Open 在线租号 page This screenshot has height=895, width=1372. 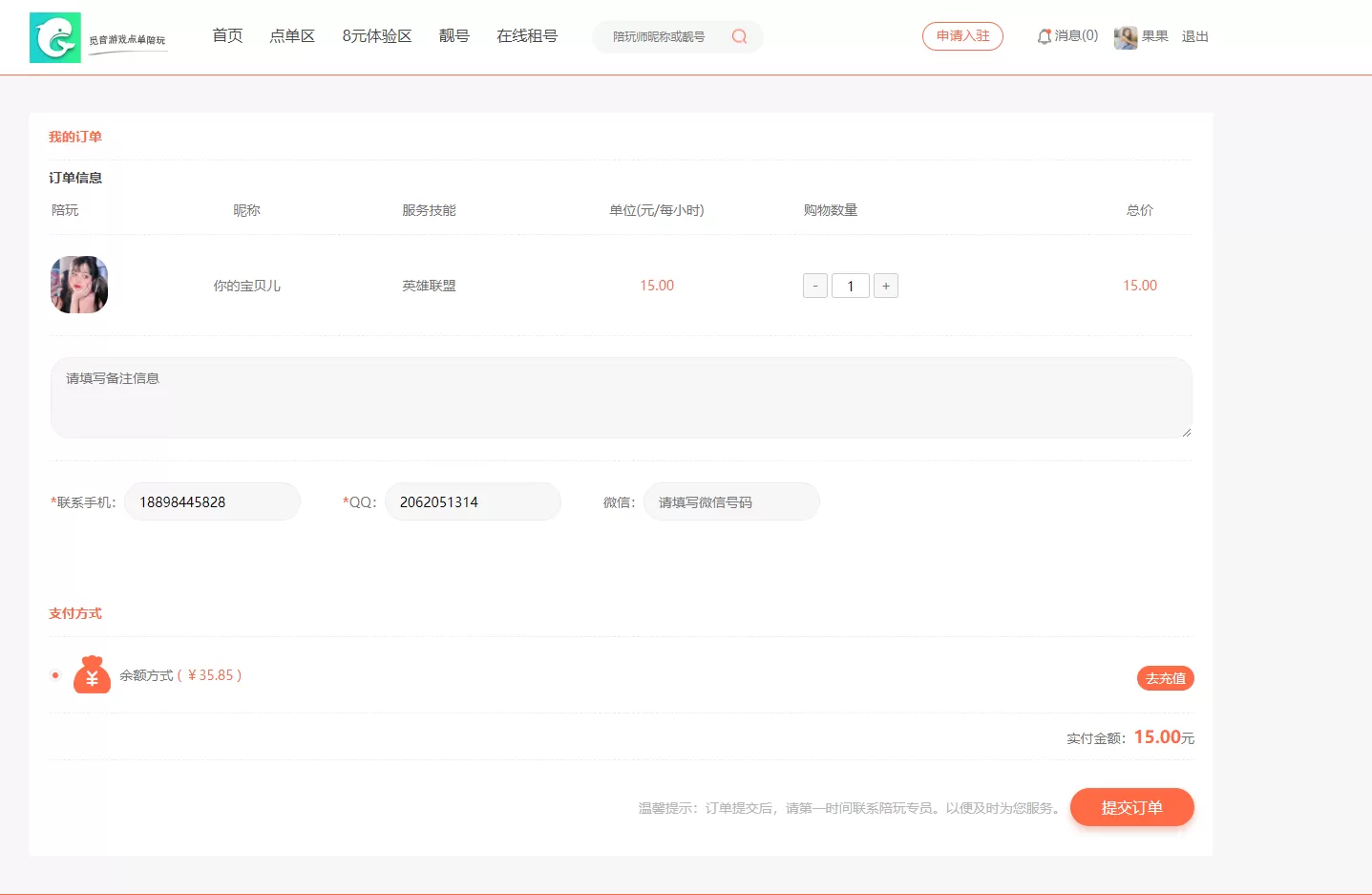(527, 36)
